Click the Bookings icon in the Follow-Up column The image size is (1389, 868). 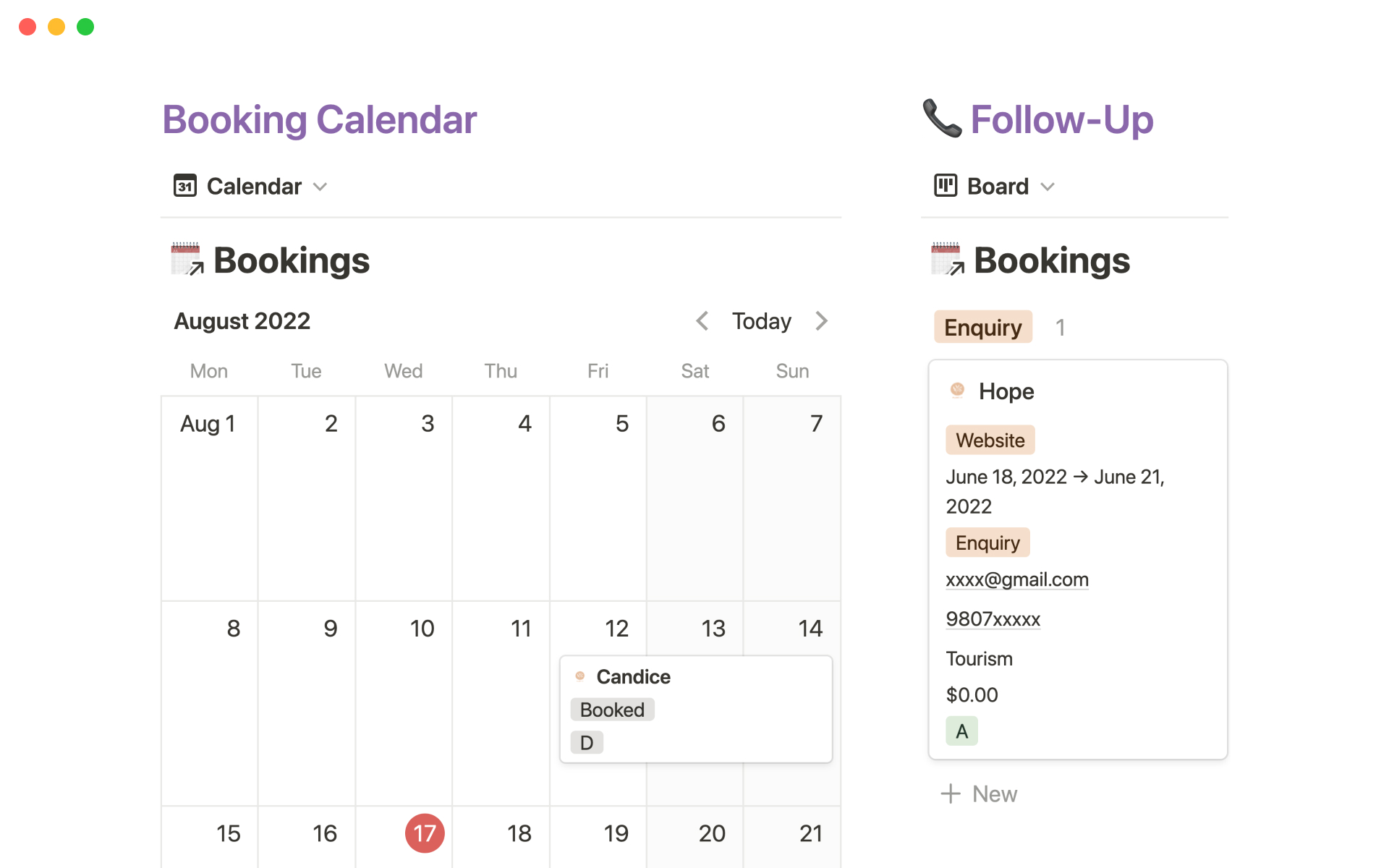pos(948,260)
